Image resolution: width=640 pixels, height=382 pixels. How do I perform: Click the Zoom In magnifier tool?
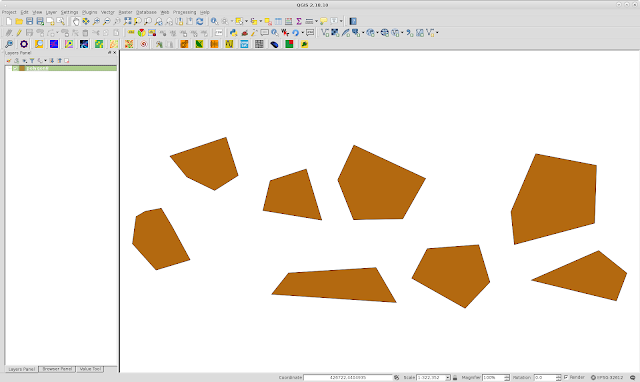point(96,21)
